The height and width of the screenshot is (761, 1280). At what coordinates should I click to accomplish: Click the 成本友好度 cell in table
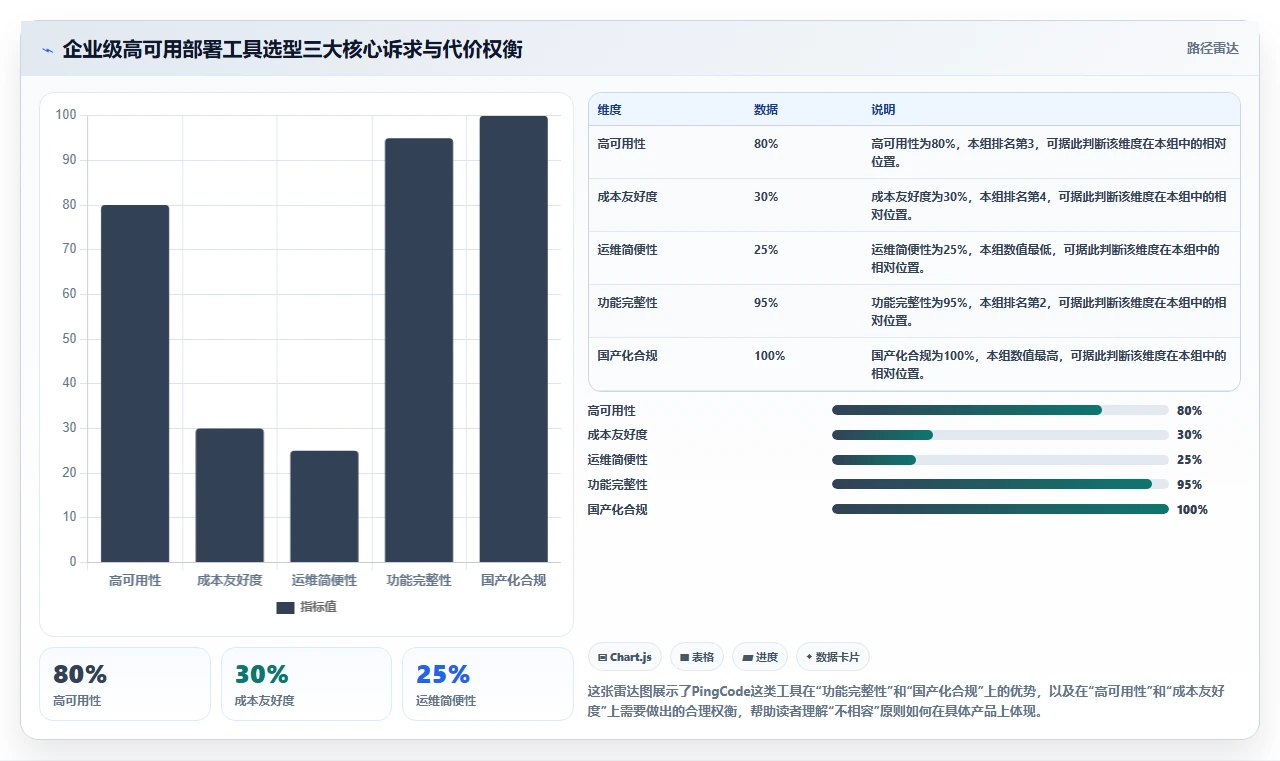click(x=627, y=197)
